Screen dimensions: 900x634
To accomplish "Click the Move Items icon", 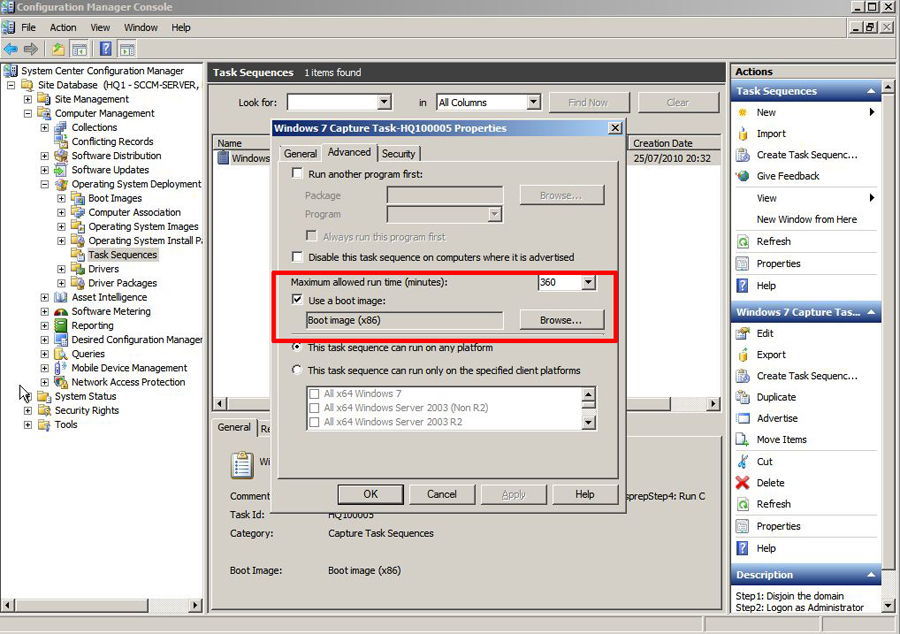I will tap(743, 439).
